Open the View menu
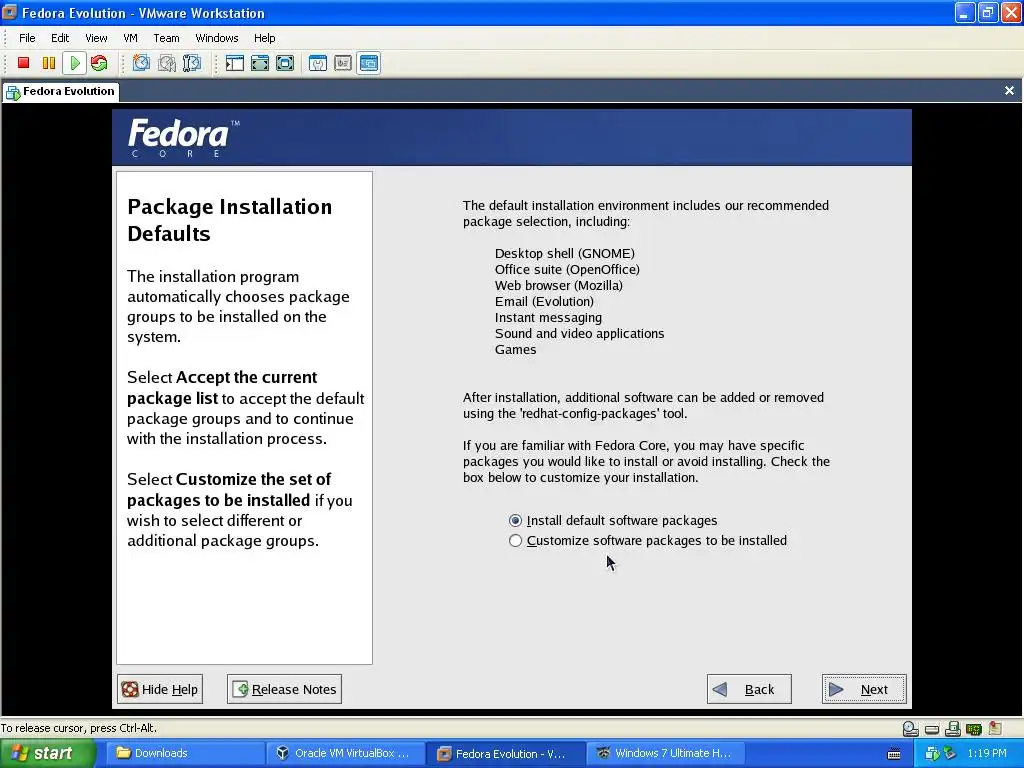 click(96, 38)
